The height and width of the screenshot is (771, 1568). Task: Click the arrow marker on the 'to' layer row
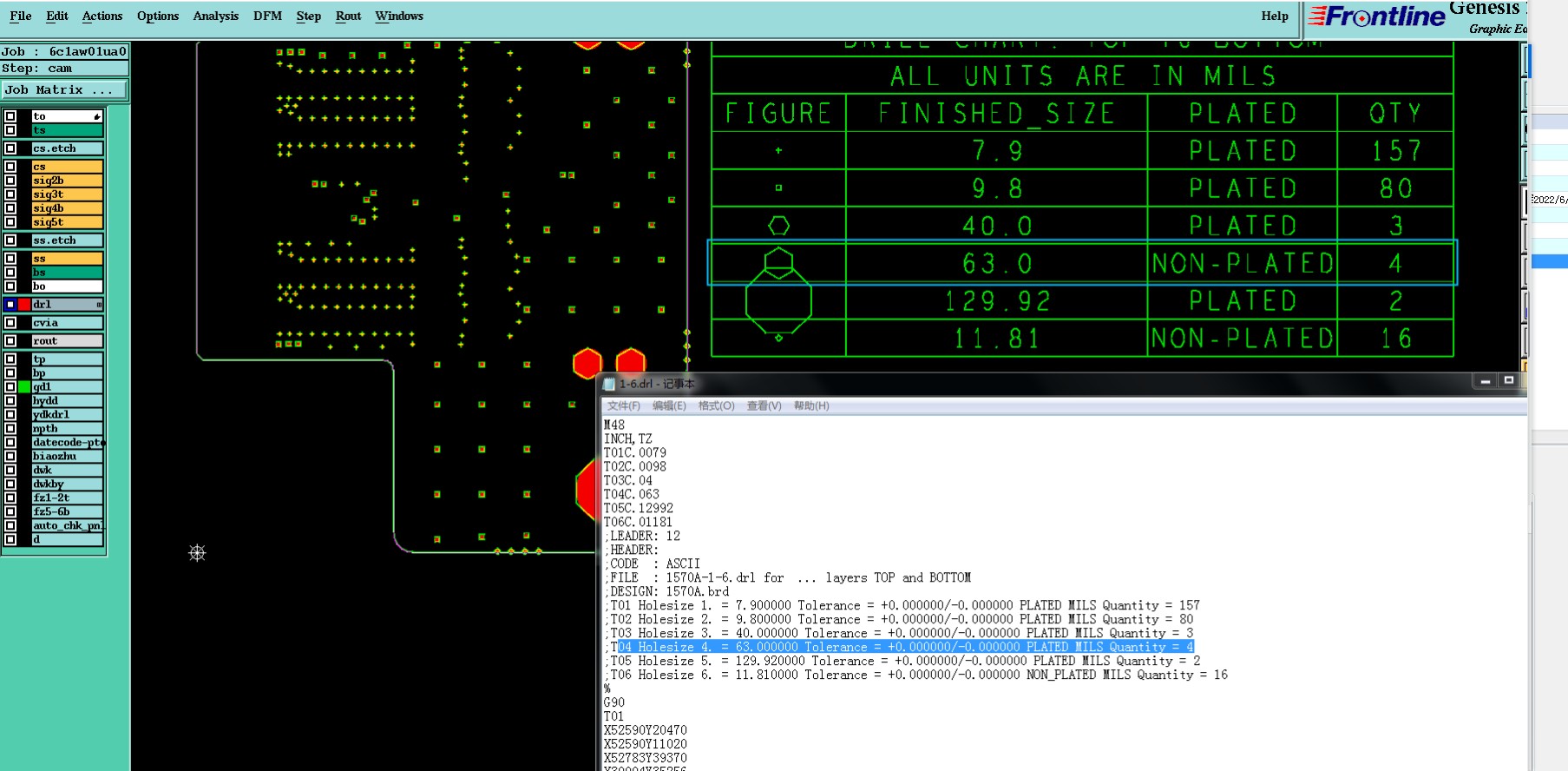pyautogui.click(x=97, y=116)
